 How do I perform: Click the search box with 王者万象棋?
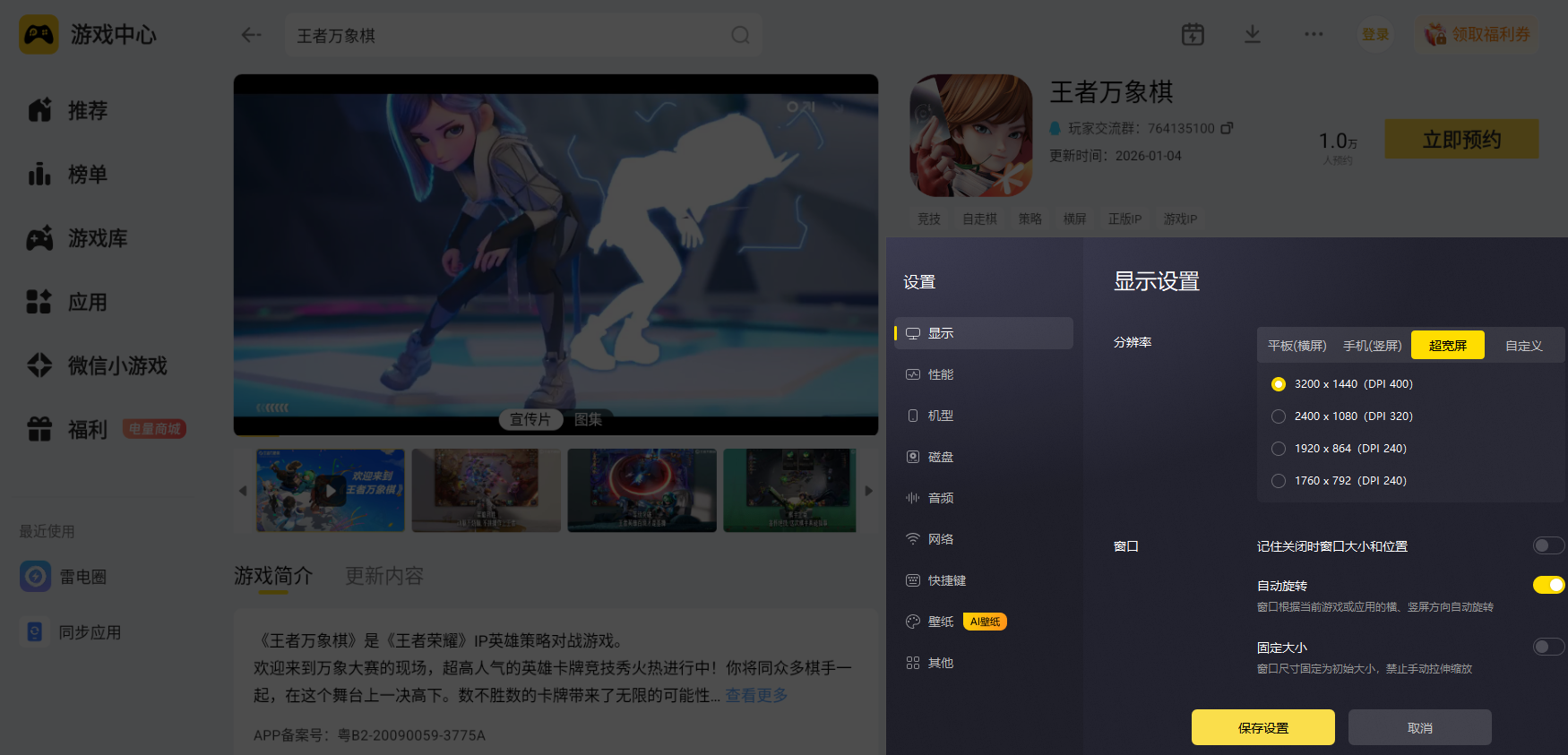(523, 35)
